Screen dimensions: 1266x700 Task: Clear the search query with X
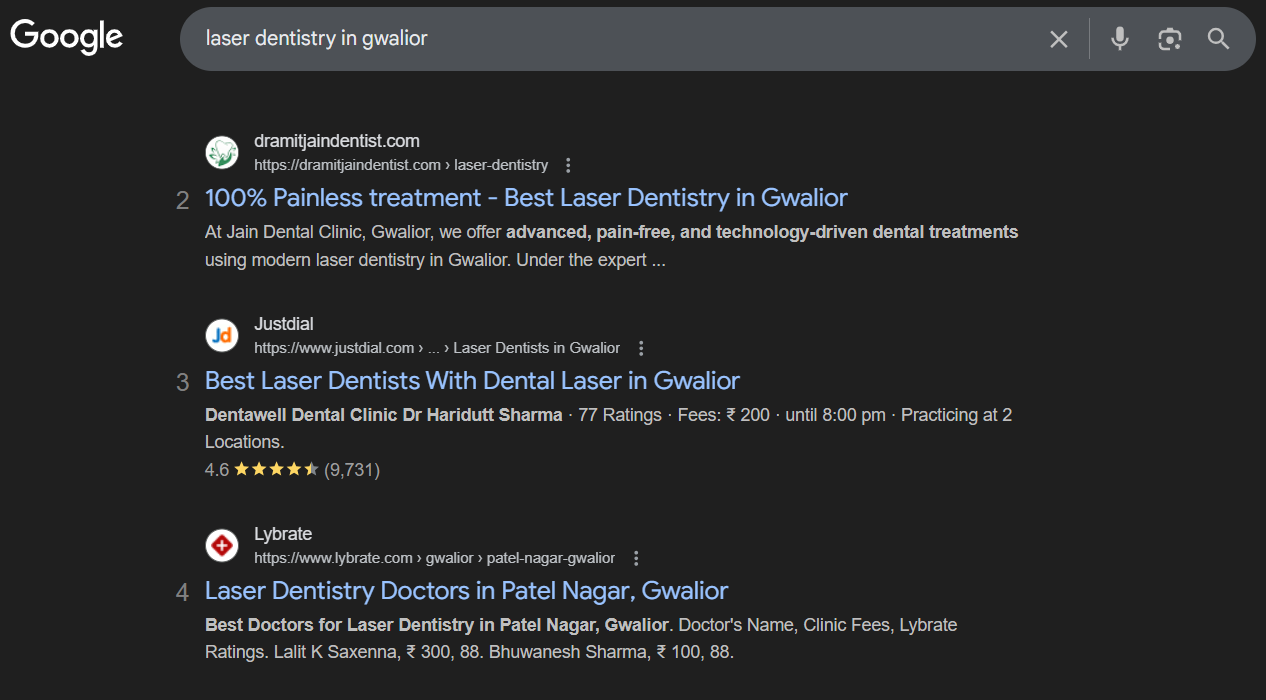[x=1058, y=39]
